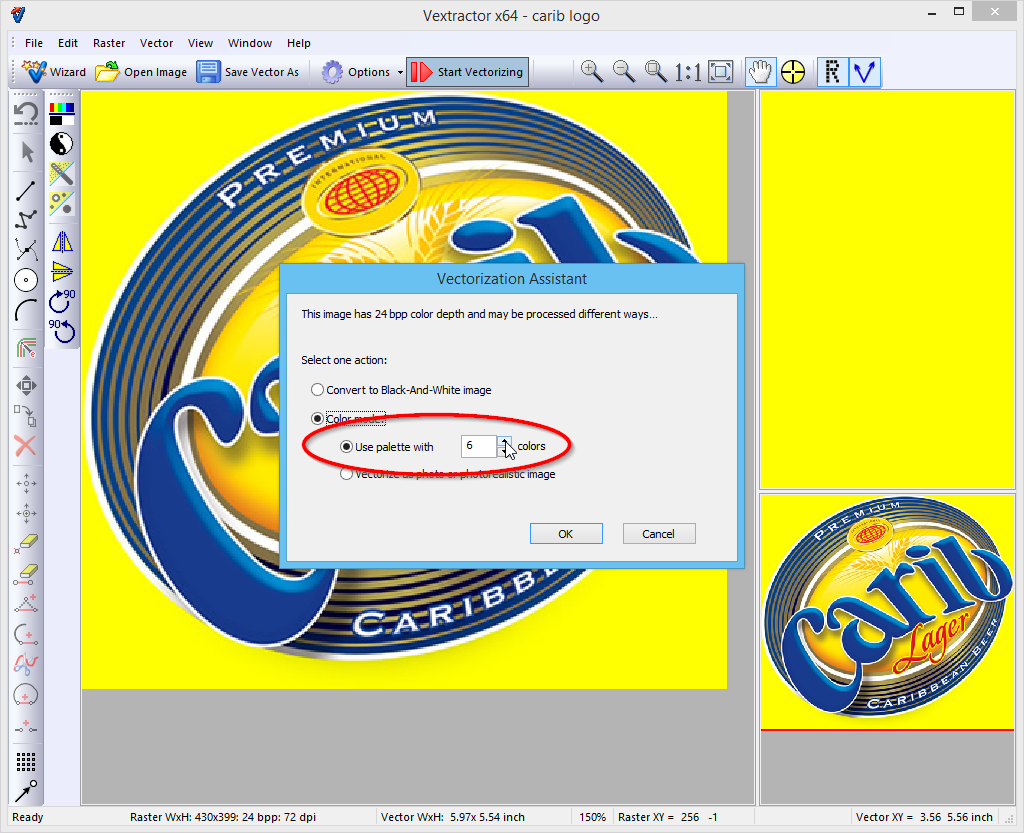The width and height of the screenshot is (1024, 833).
Task: Click the Zoom In magnifier icon
Action: pos(592,71)
